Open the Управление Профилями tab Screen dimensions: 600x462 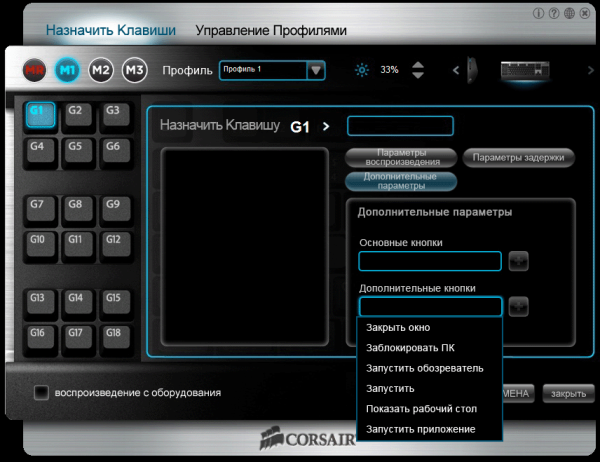pyautogui.click(x=271, y=30)
